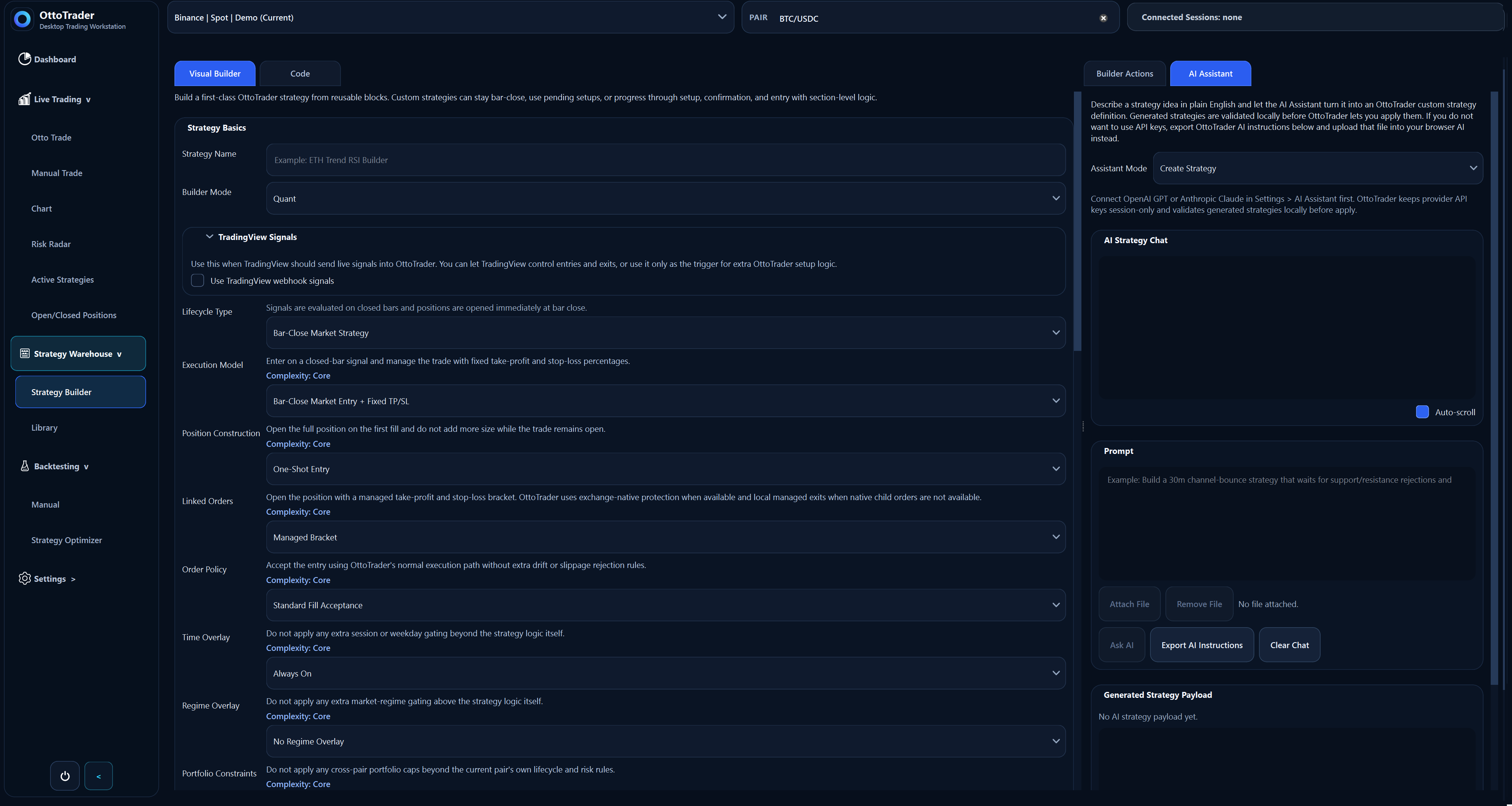The image size is (1512, 806).
Task: Click the builder panel vertical scrollbar
Action: 1077,221
